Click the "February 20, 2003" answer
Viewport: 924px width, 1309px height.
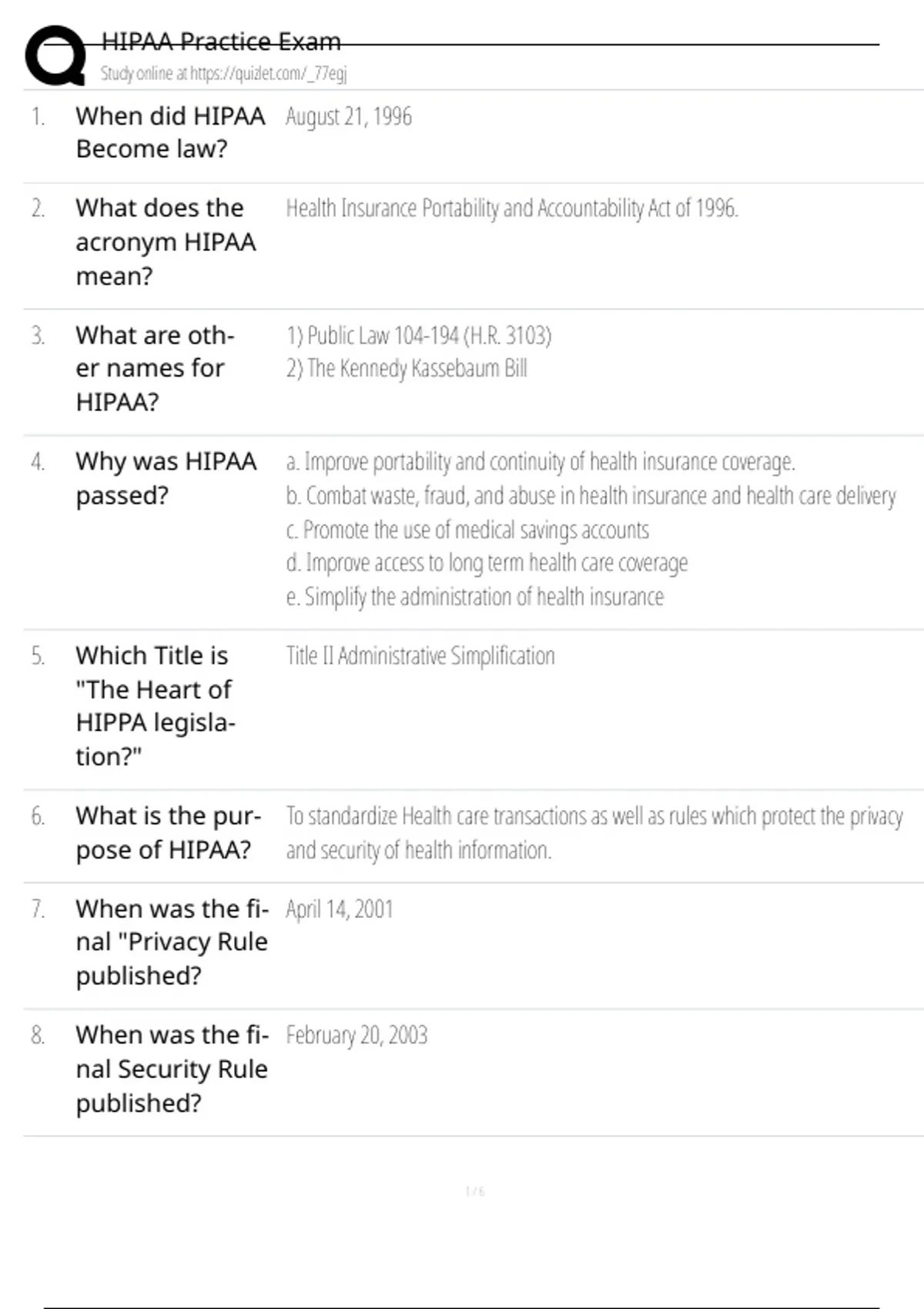[357, 1036]
